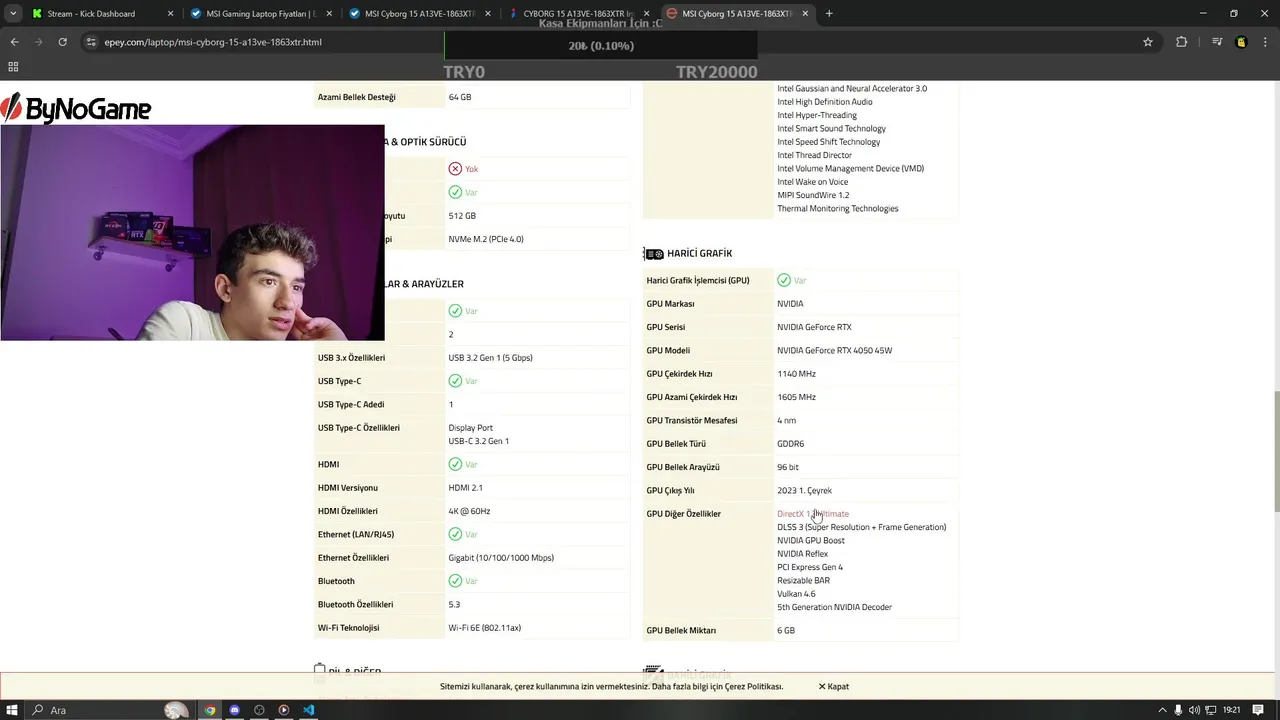Open Visual Studio Code from the taskbar

[x=308, y=710]
